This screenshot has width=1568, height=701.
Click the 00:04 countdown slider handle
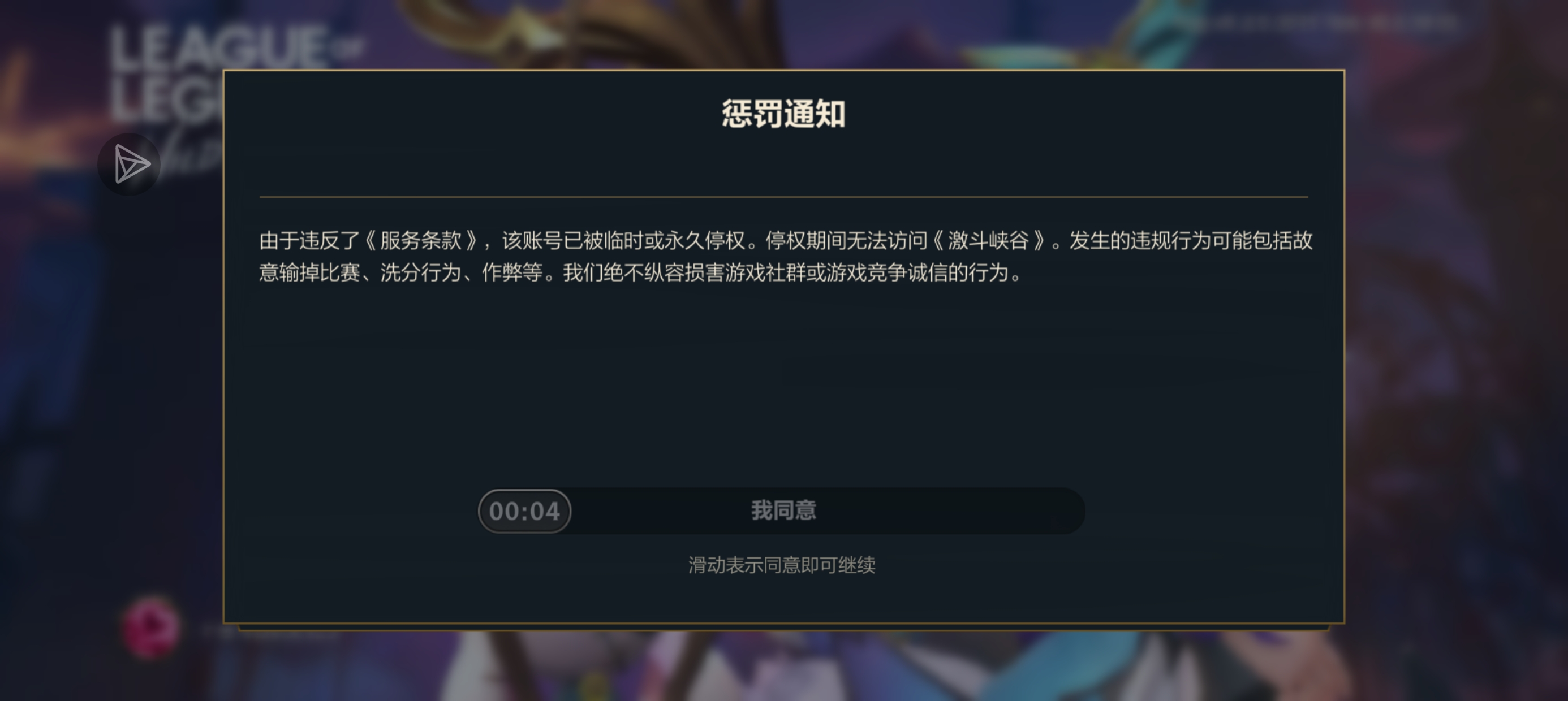[525, 511]
